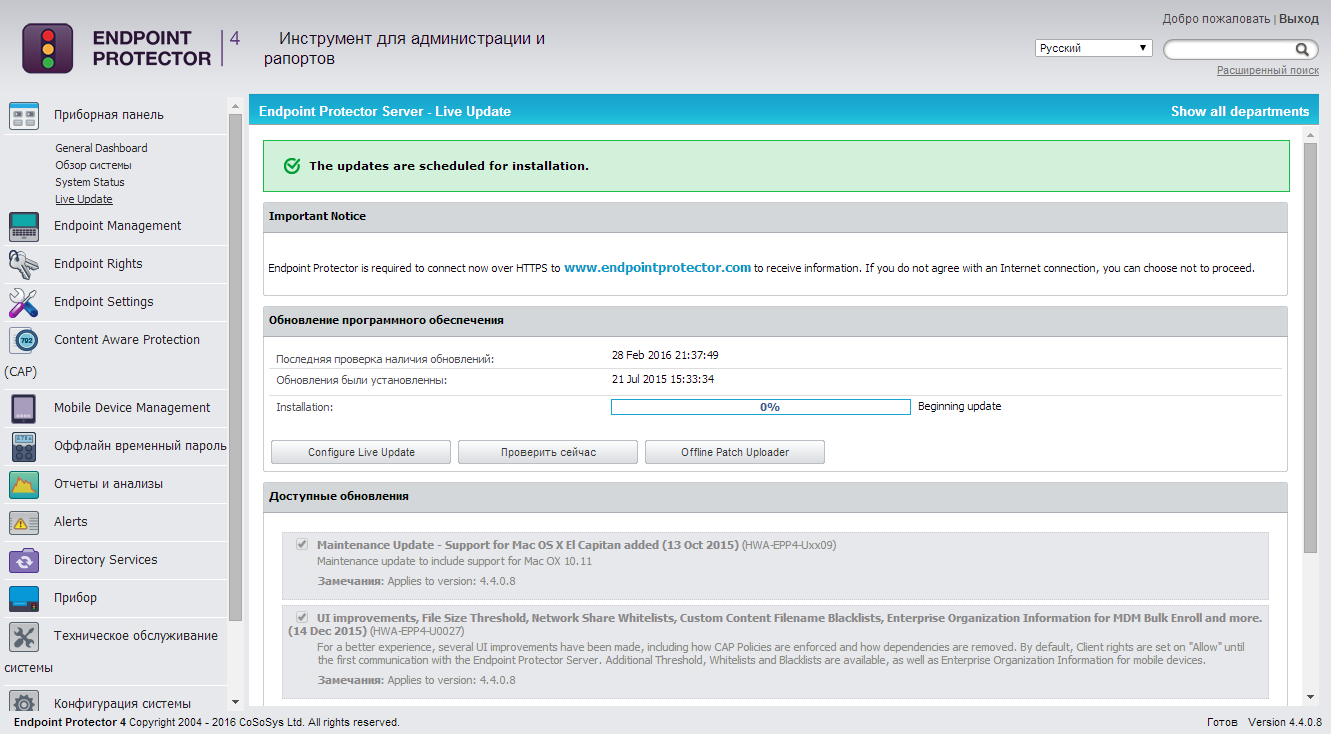Click the sidebar vertical scrollbar thumb
The width and height of the screenshot is (1331, 734).
[236, 367]
